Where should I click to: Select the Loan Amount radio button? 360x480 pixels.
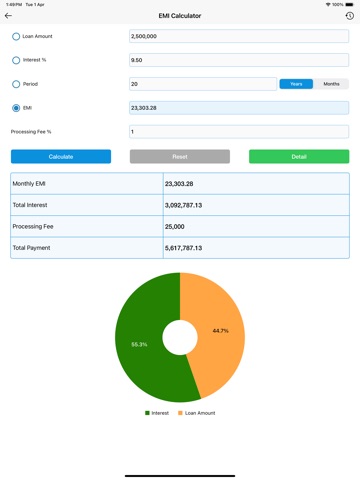pos(16,36)
